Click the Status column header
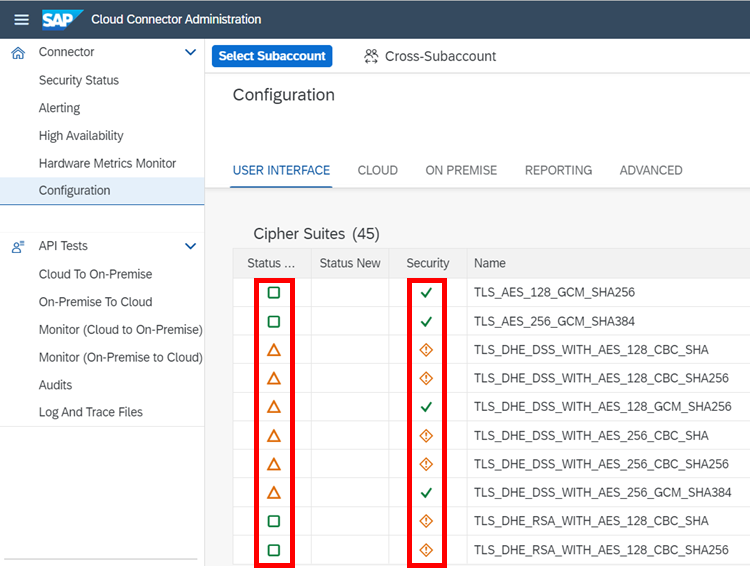 point(271,263)
